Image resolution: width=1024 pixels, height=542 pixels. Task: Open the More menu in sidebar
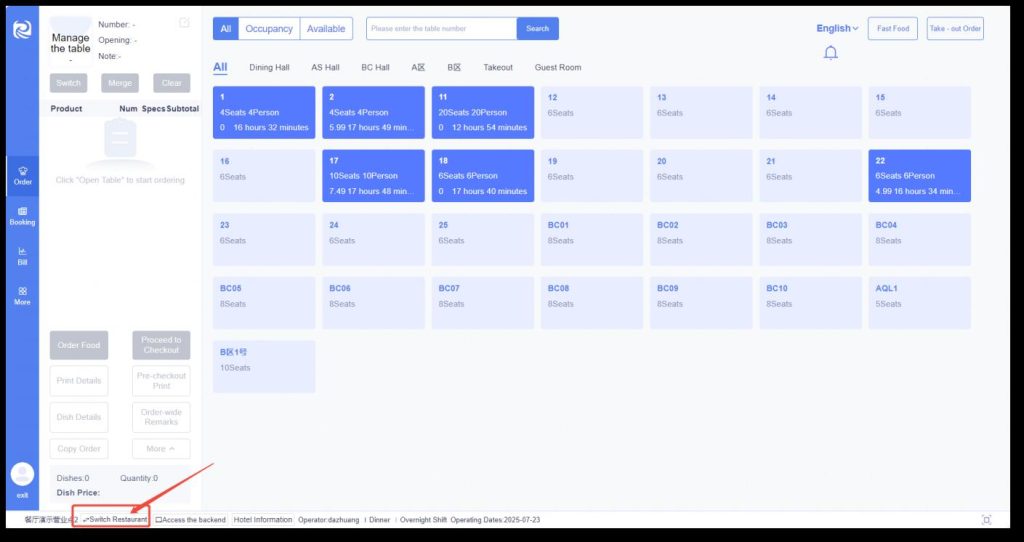22,296
